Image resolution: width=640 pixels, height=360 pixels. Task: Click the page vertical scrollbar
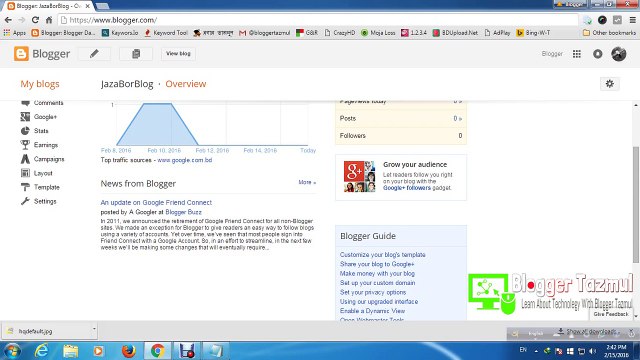pyautogui.click(x=636, y=205)
